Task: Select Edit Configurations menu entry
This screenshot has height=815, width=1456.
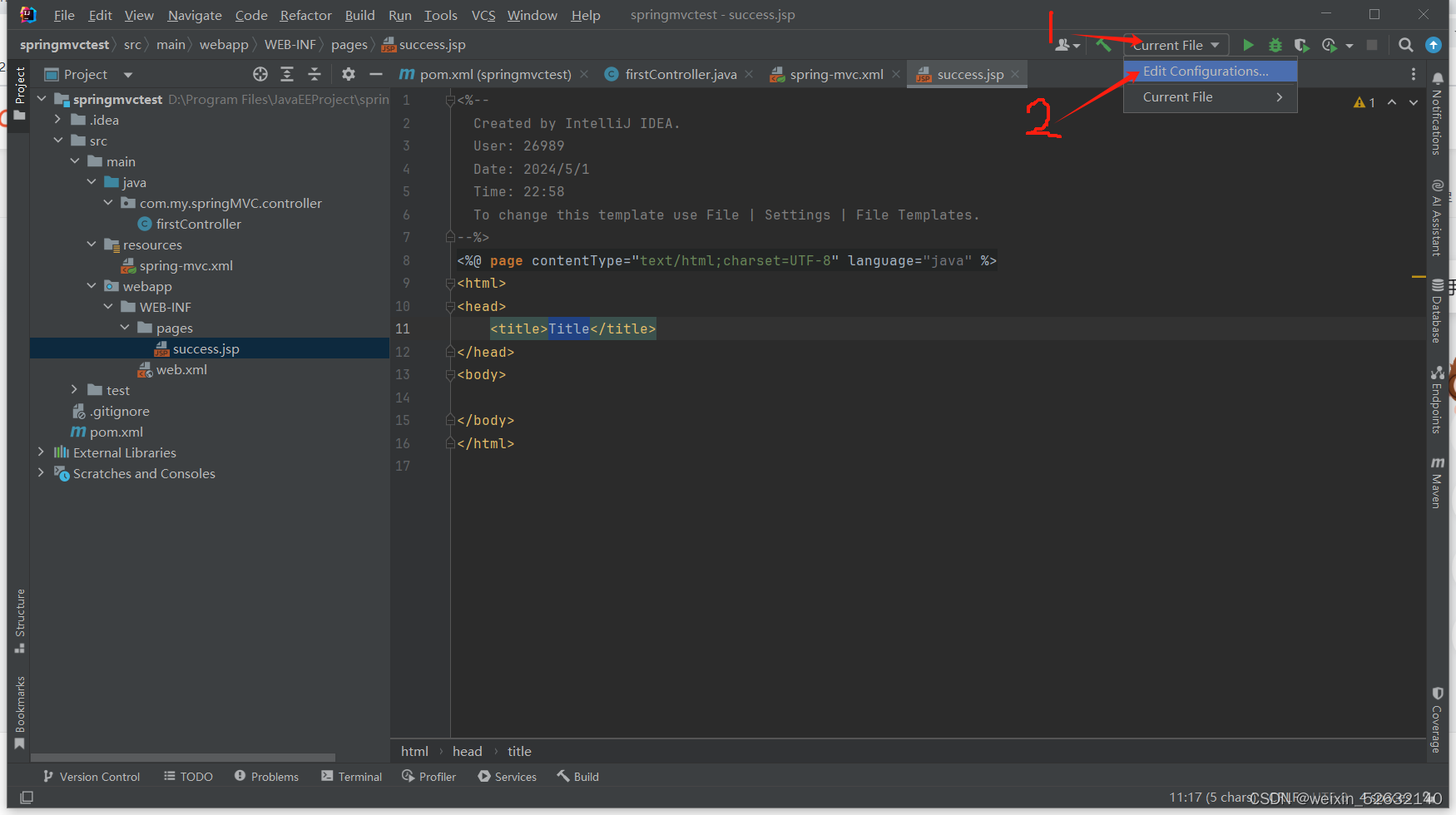Action: pyautogui.click(x=1211, y=72)
